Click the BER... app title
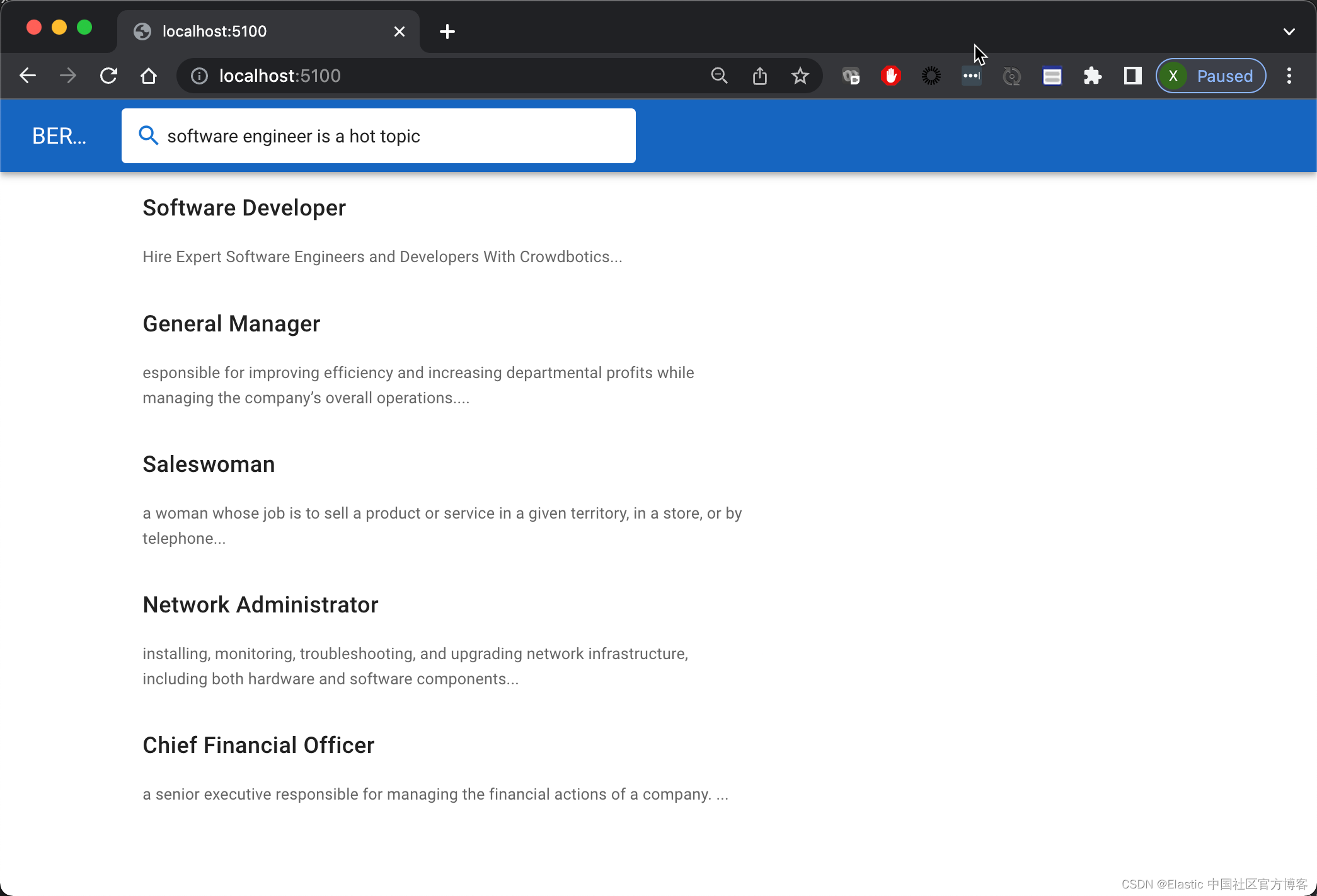The width and height of the screenshot is (1317, 896). (59, 136)
